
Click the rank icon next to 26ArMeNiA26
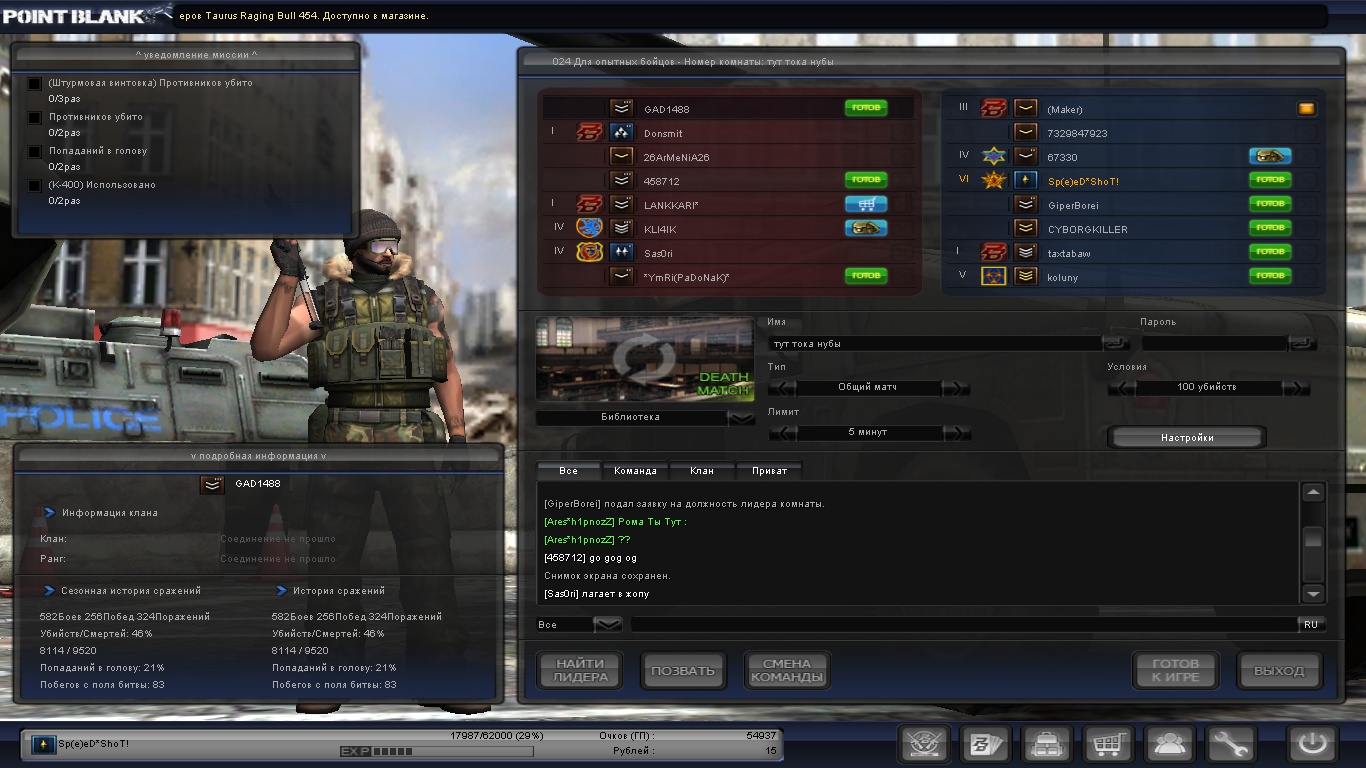click(621, 156)
